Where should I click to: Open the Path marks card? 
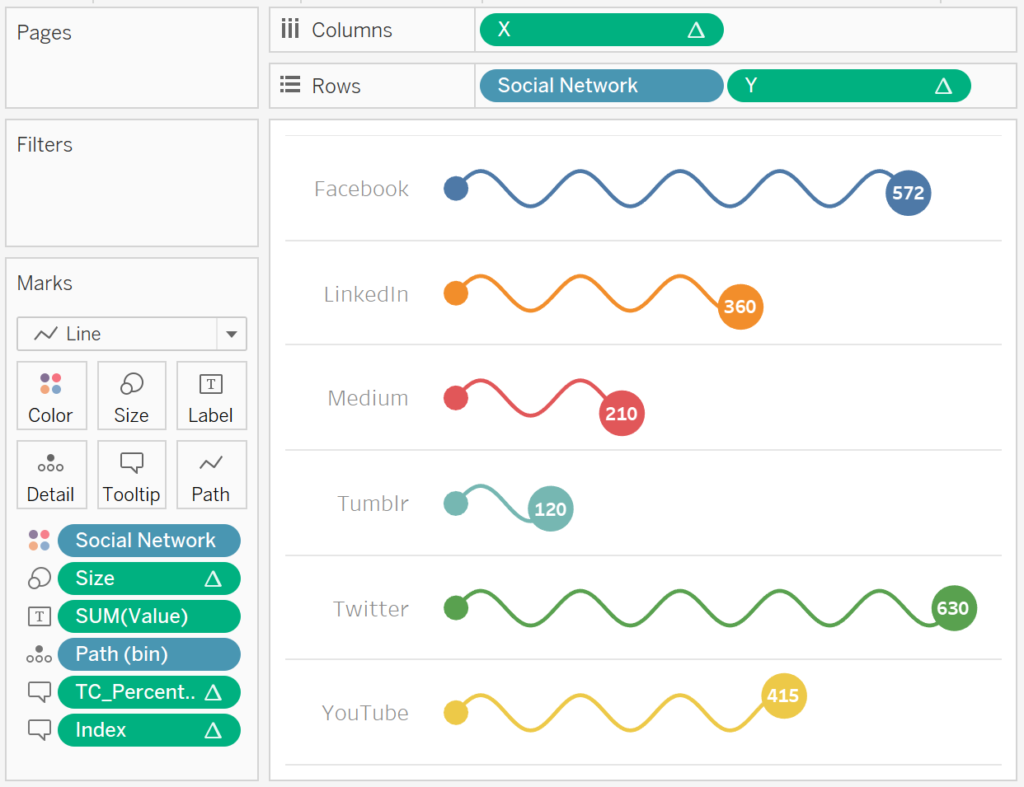click(x=211, y=475)
